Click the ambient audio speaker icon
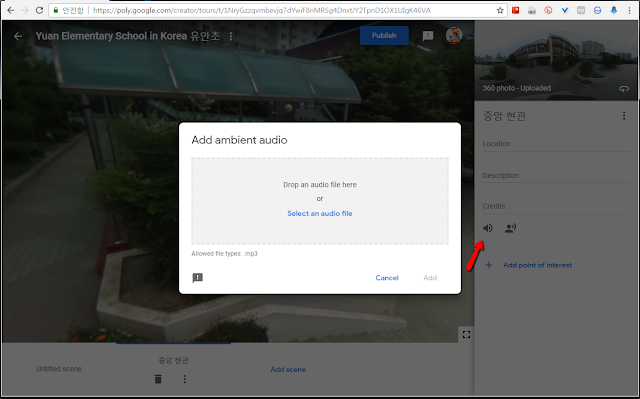 tap(488, 228)
